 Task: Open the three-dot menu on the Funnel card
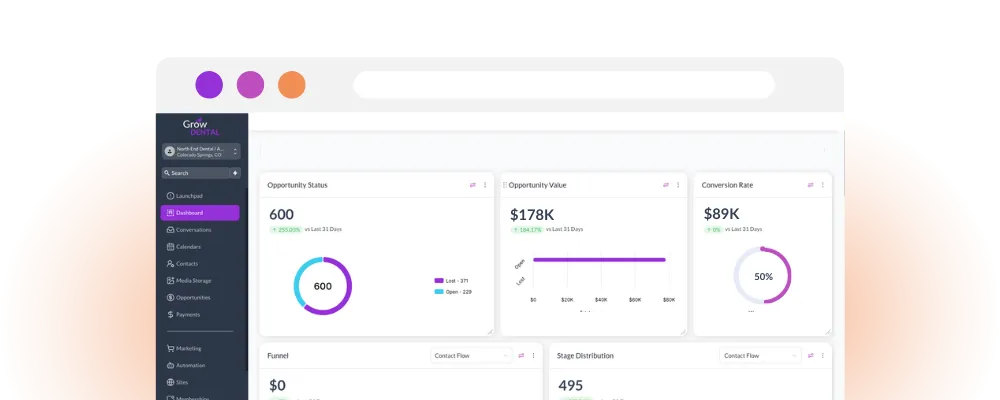point(533,355)
